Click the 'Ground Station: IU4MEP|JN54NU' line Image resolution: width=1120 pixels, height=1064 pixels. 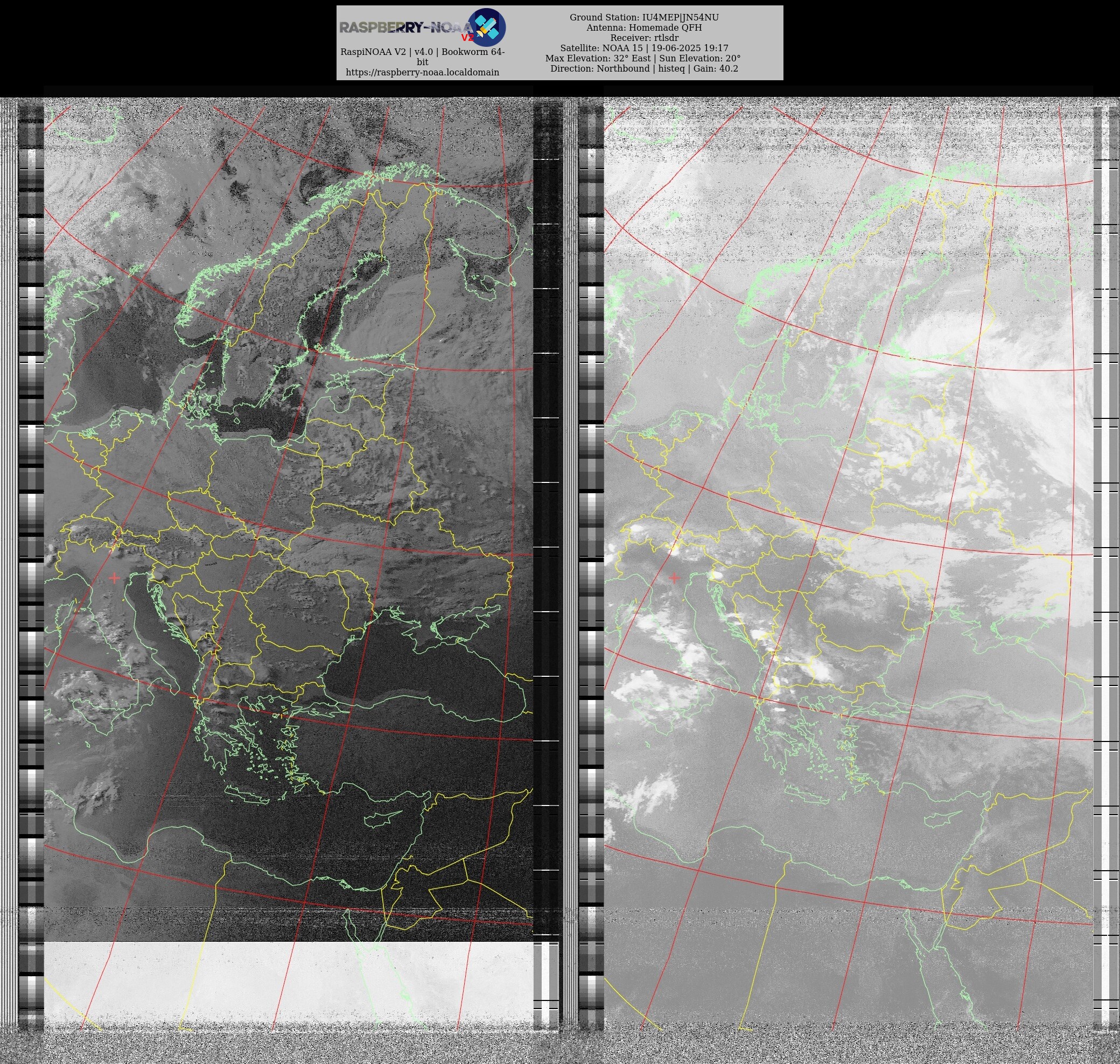click(644, 18)
